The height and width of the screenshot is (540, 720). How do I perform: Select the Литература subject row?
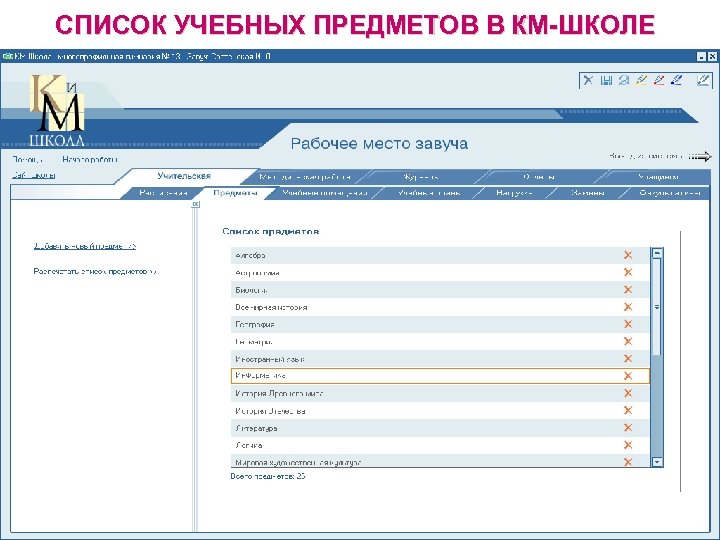(440, 428)
